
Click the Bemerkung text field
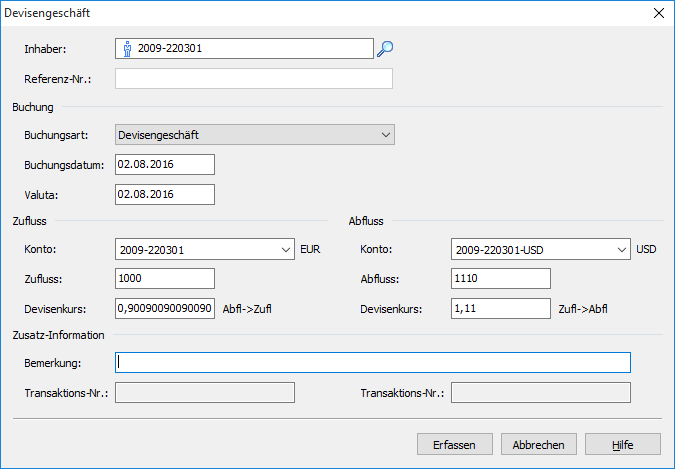[x=373, y=362]
